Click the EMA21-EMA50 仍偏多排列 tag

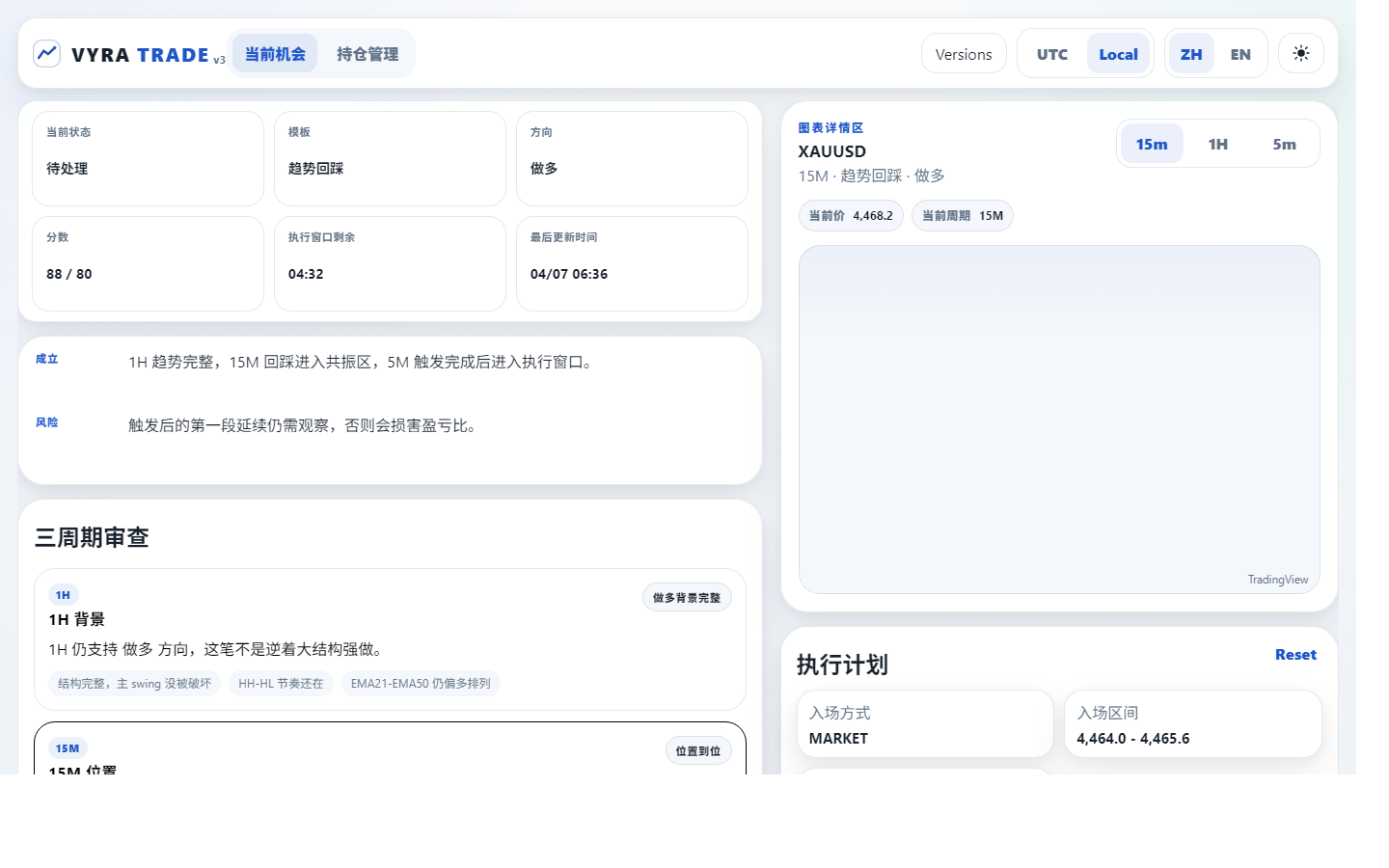[x=421, y=684]
